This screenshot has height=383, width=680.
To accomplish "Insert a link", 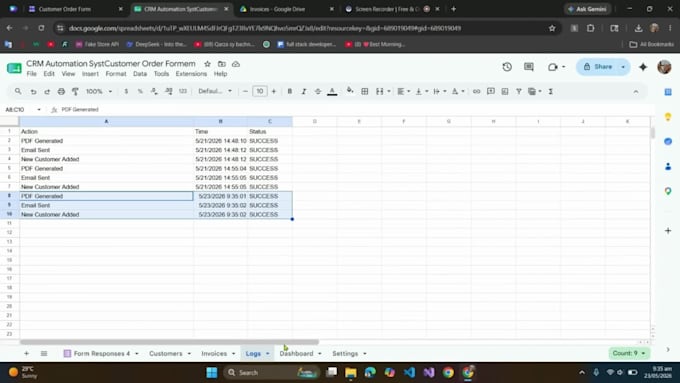I will pos(477,92).
